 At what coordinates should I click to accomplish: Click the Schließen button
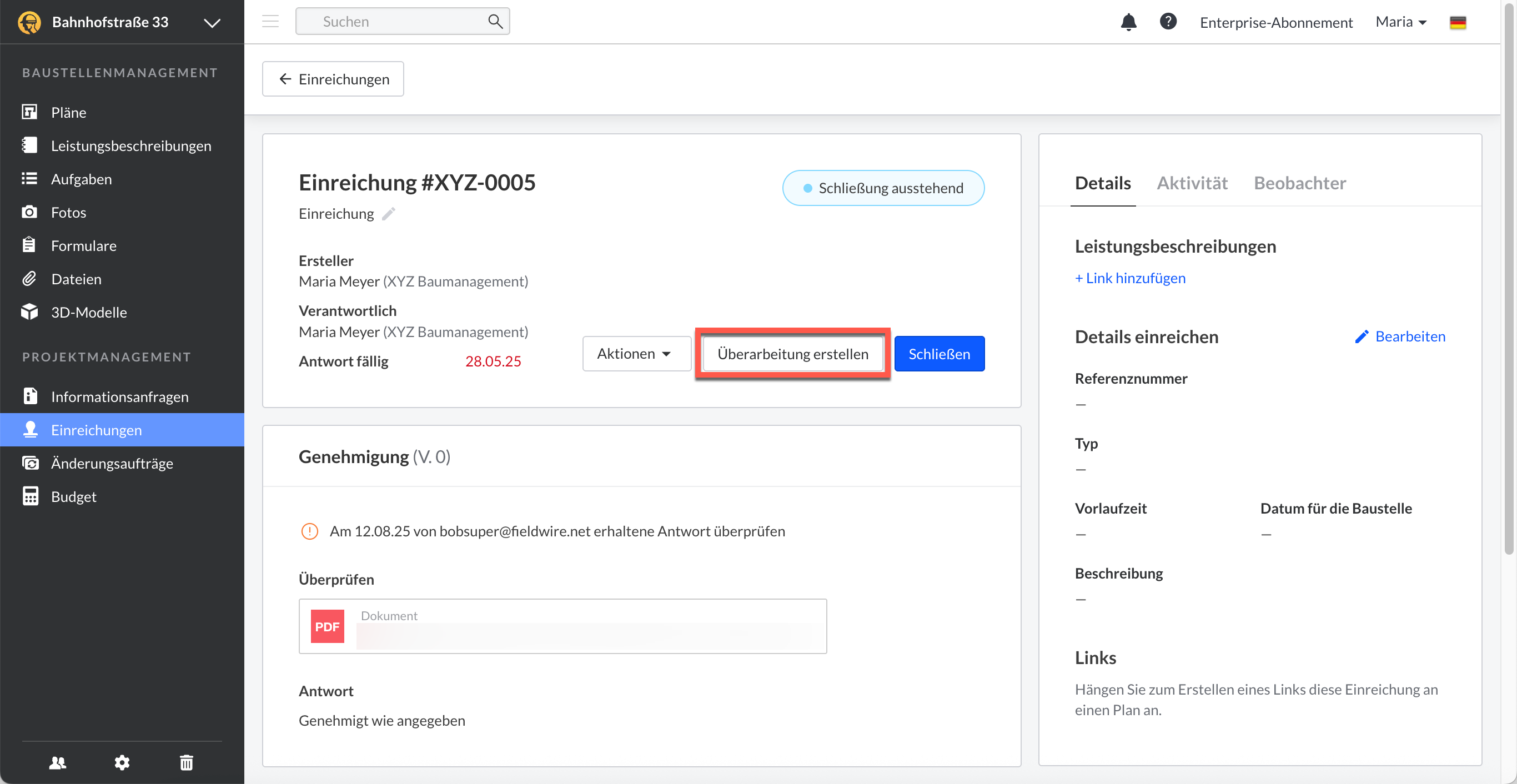pos(939,354)
